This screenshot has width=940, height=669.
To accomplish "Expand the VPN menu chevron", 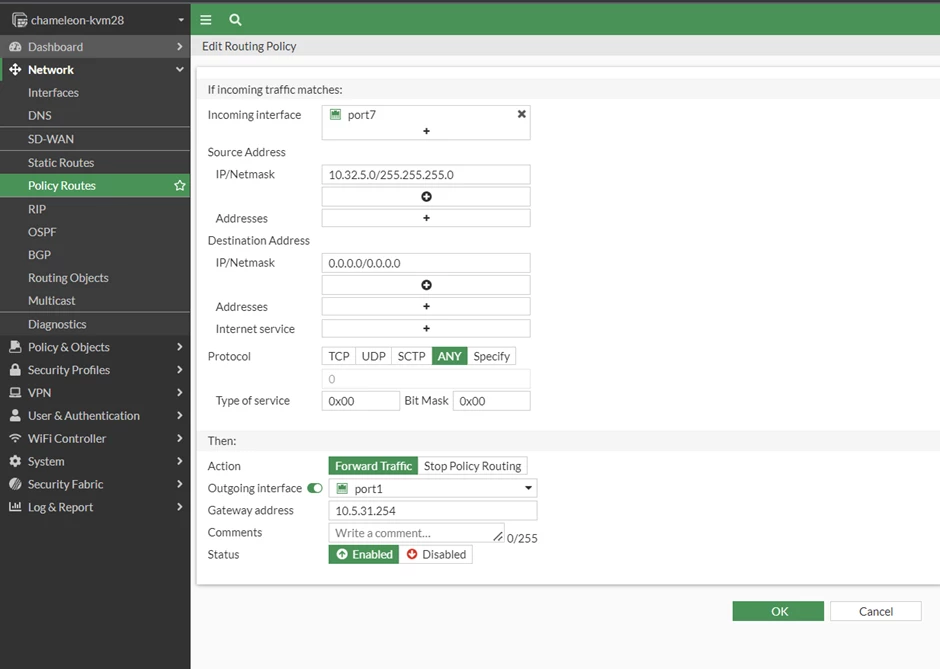I will 179,393.
